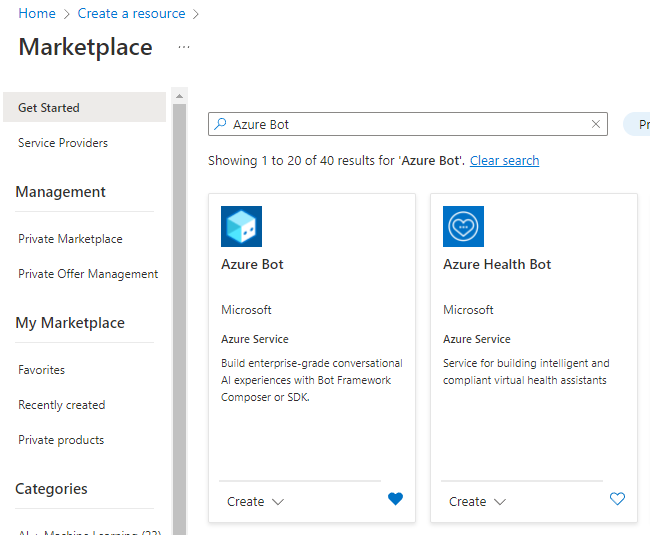
Task: Unfavorite Azure Bot using filled heart
Action: click(395, 499)
